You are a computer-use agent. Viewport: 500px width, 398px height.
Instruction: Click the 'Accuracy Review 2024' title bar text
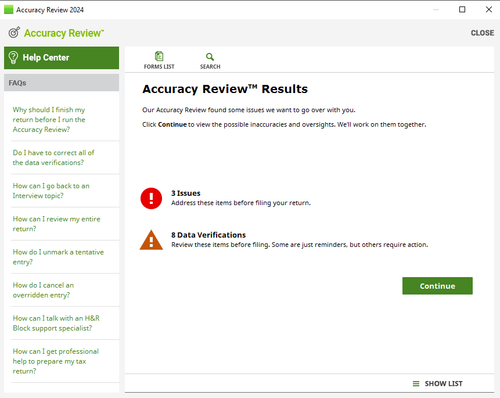point(50,10)
